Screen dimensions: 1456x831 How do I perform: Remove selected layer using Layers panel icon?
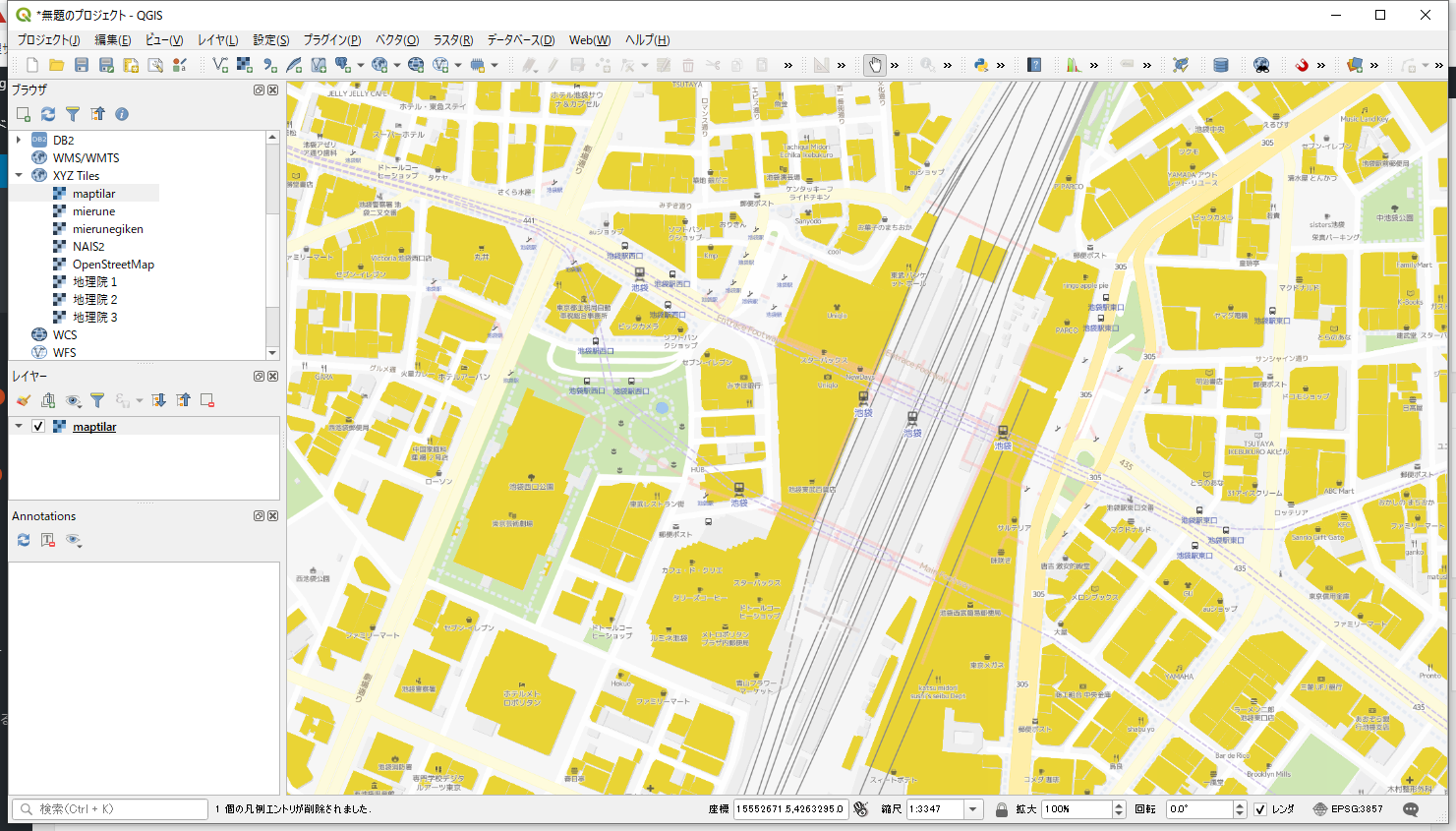(207, 400)
